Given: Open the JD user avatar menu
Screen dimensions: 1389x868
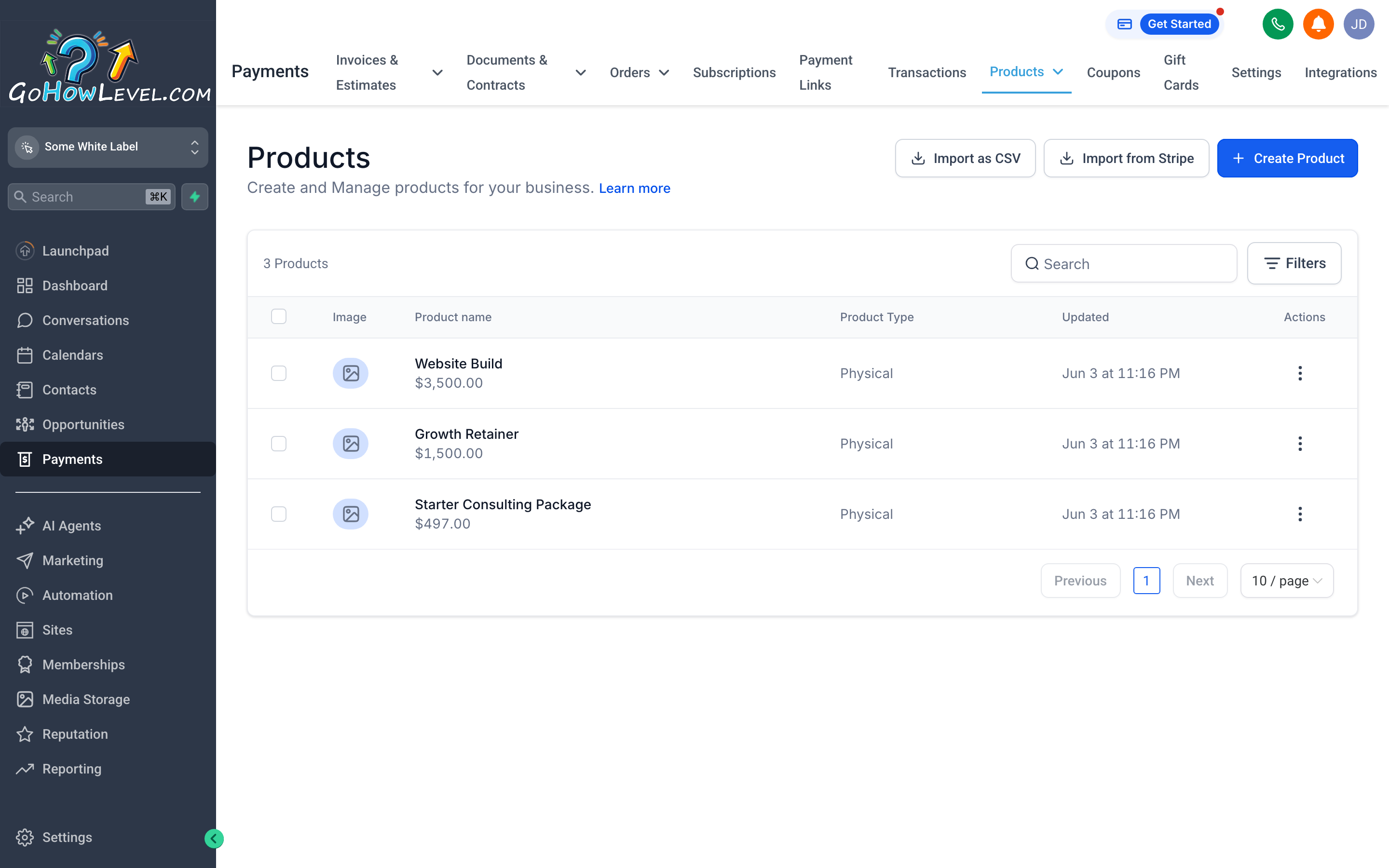Looking at the screenshot, I should click(1359, 24).
